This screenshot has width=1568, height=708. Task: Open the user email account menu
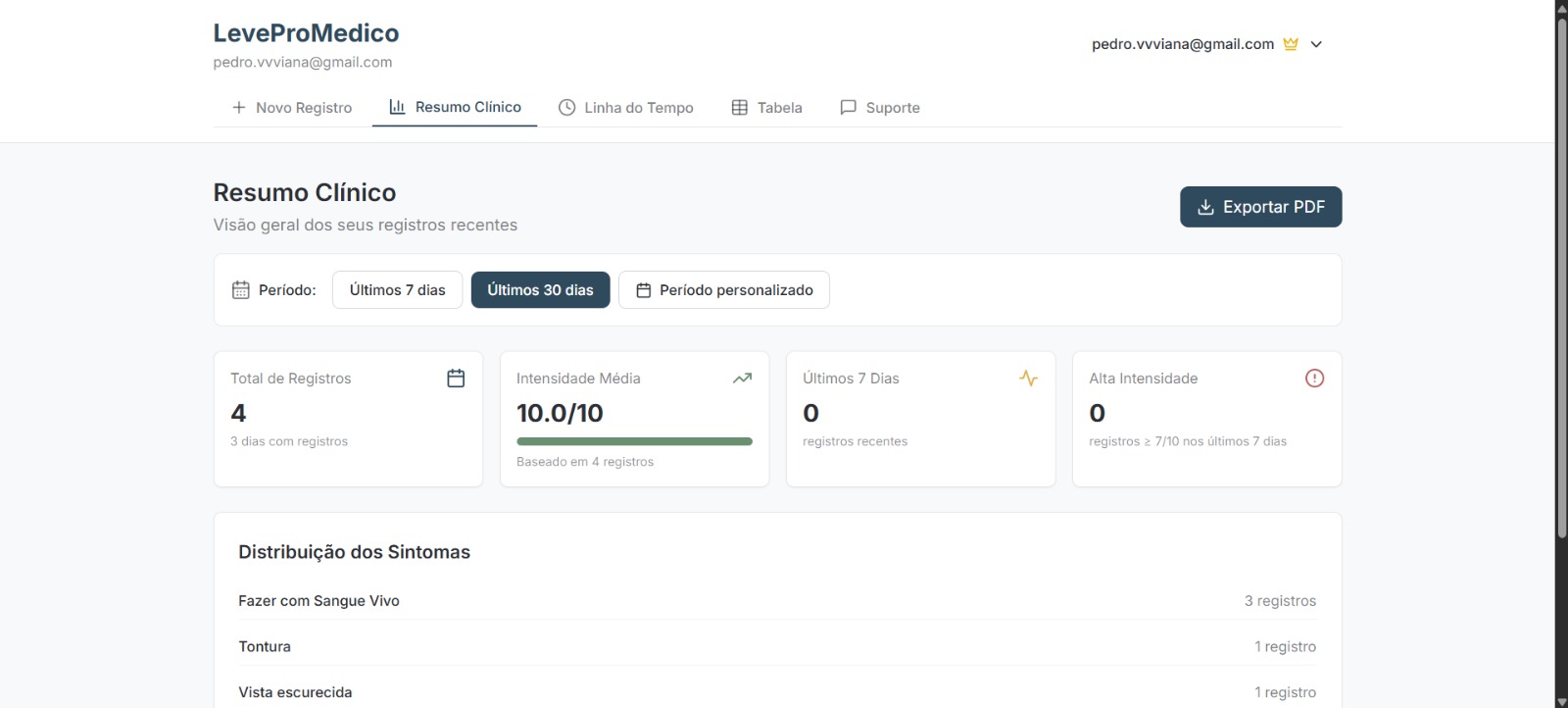[1182, 44]
